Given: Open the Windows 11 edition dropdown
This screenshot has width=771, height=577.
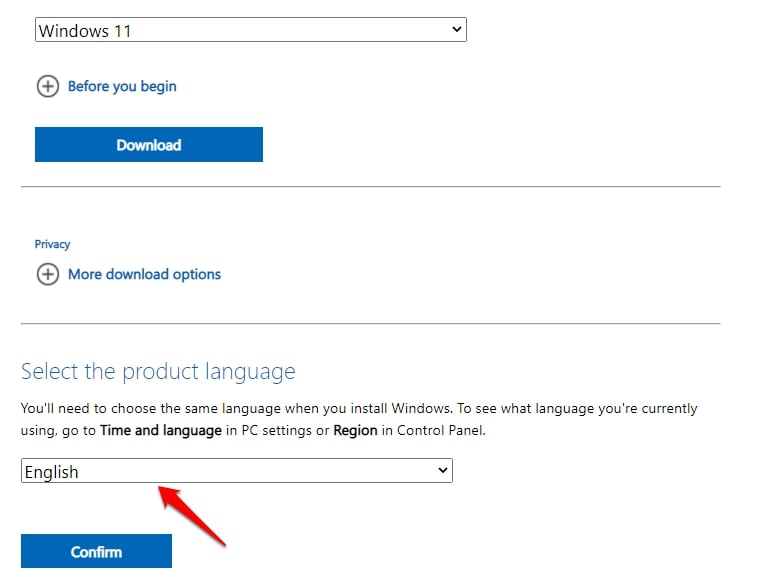Looking at the screenshot, I should [x=251, y=30].
